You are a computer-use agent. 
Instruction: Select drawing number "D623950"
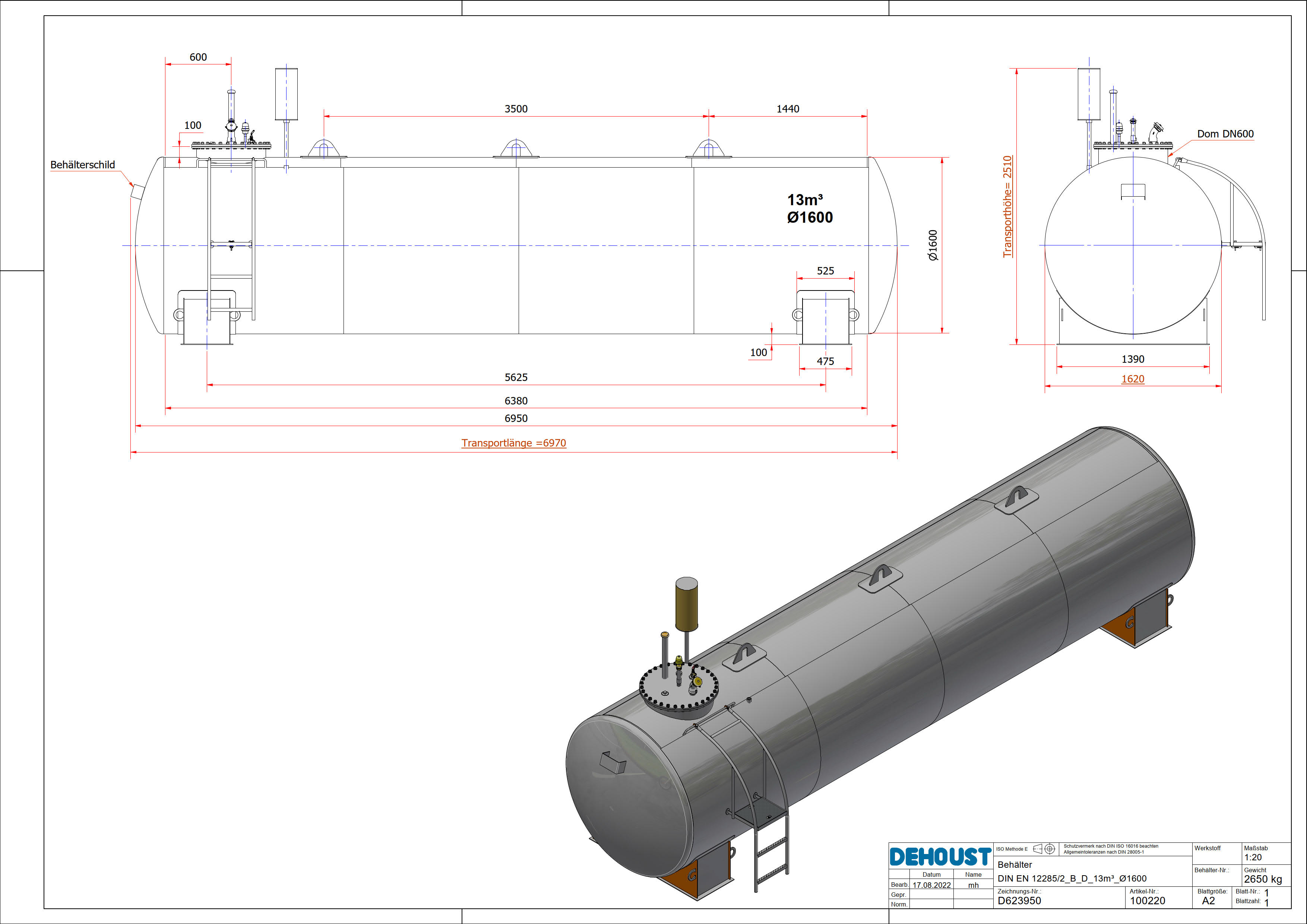[1019, 901]
